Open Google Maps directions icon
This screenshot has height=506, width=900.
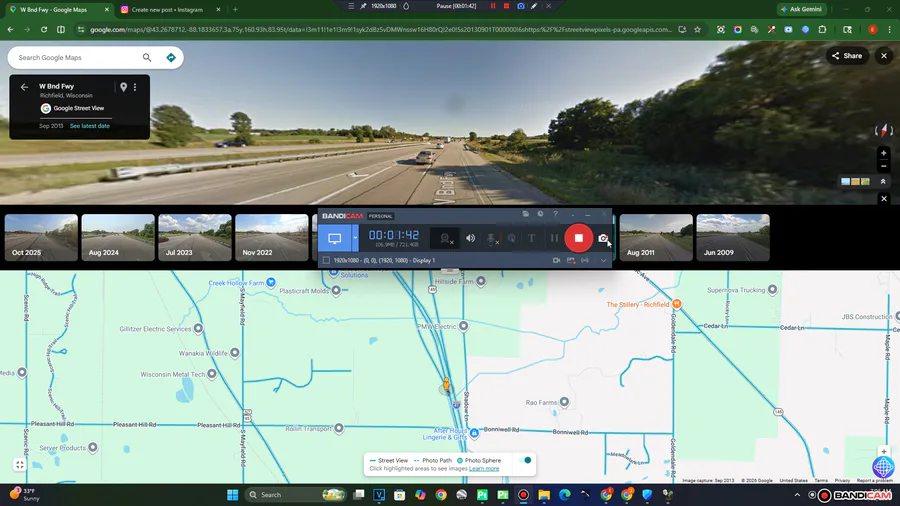click(170, 57)
